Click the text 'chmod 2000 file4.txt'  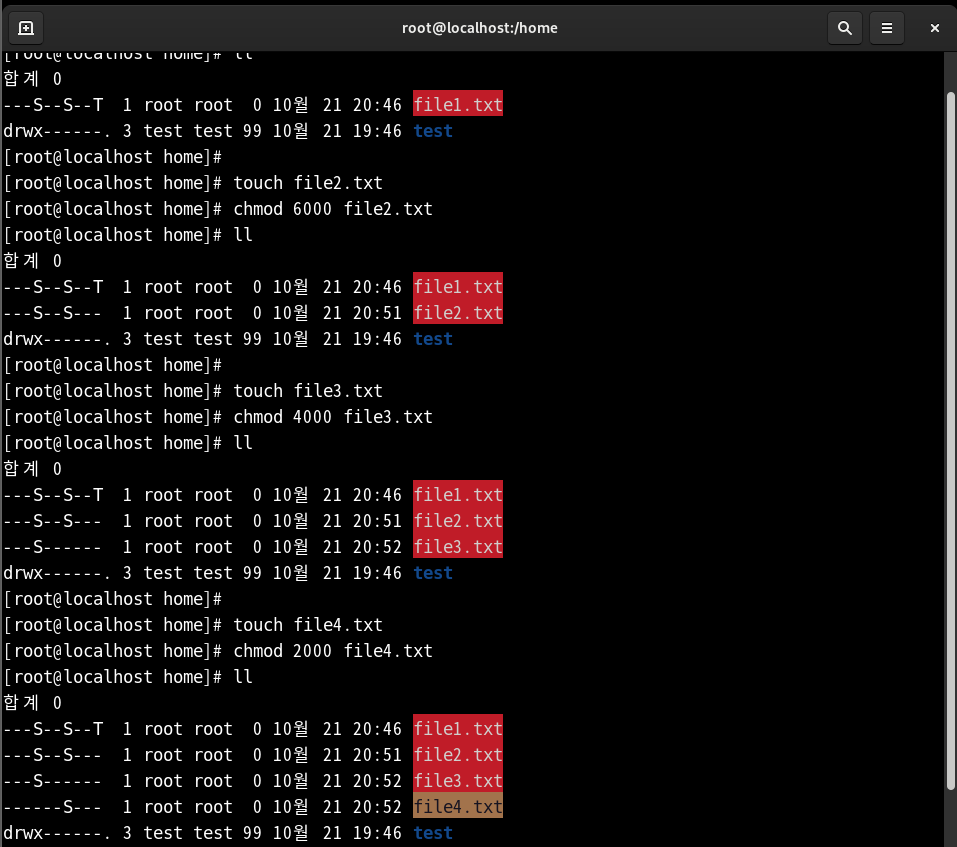point(333,651)
